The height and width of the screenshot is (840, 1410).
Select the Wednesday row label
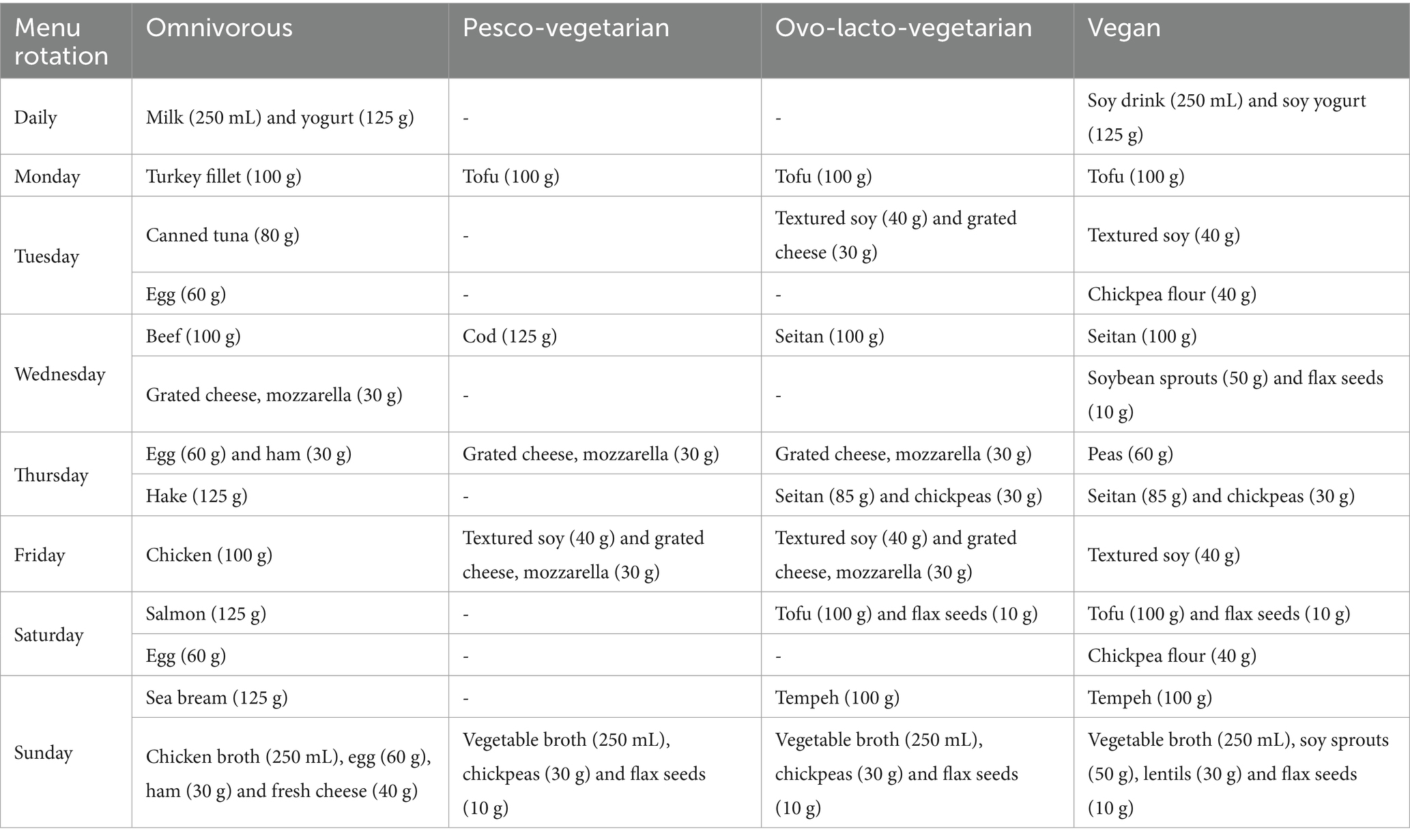point(60,374)
